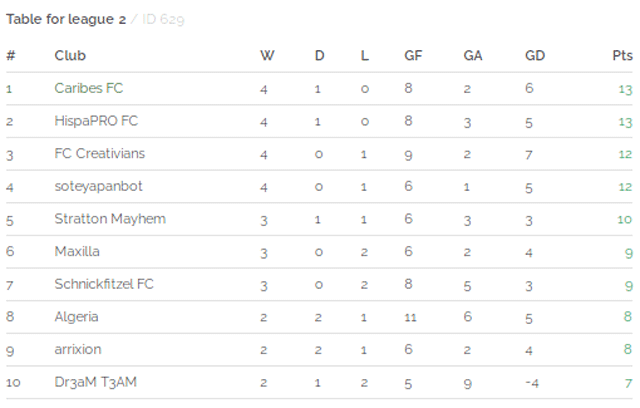Open the Maxilla club entry

[x=77, y=251]
